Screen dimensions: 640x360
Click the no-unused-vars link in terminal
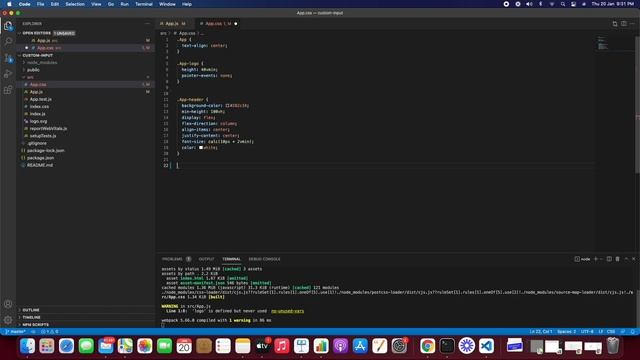point(287,311)
